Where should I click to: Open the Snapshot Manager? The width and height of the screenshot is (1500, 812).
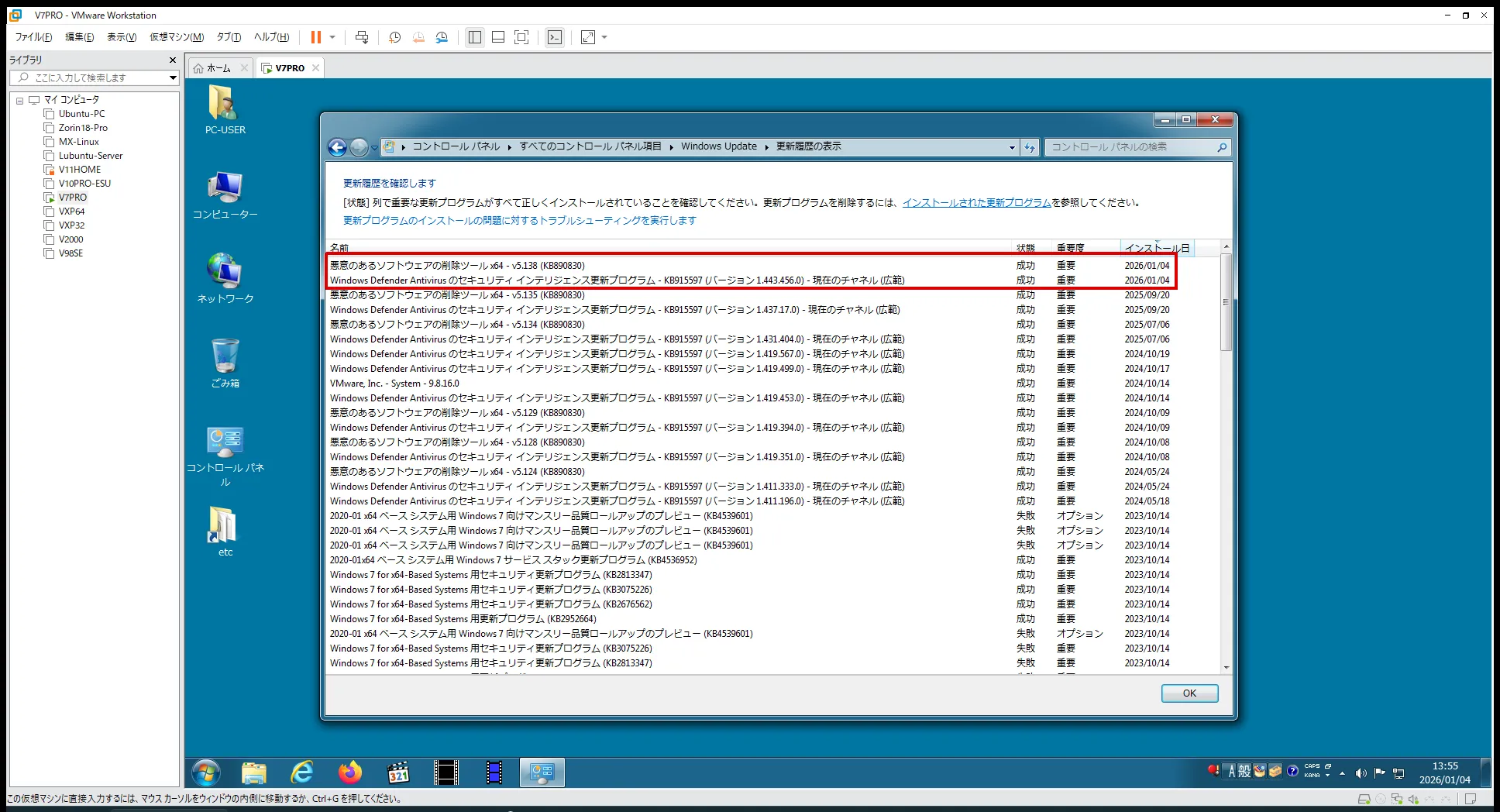point(442,37)
